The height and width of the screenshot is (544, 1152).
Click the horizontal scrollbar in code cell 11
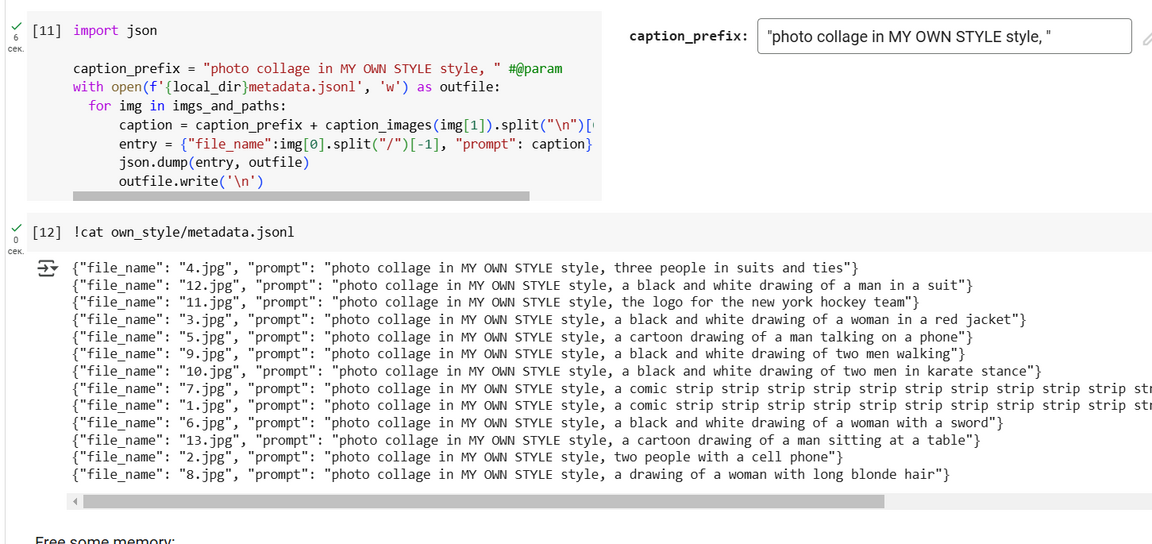click(x=300, y=196)
